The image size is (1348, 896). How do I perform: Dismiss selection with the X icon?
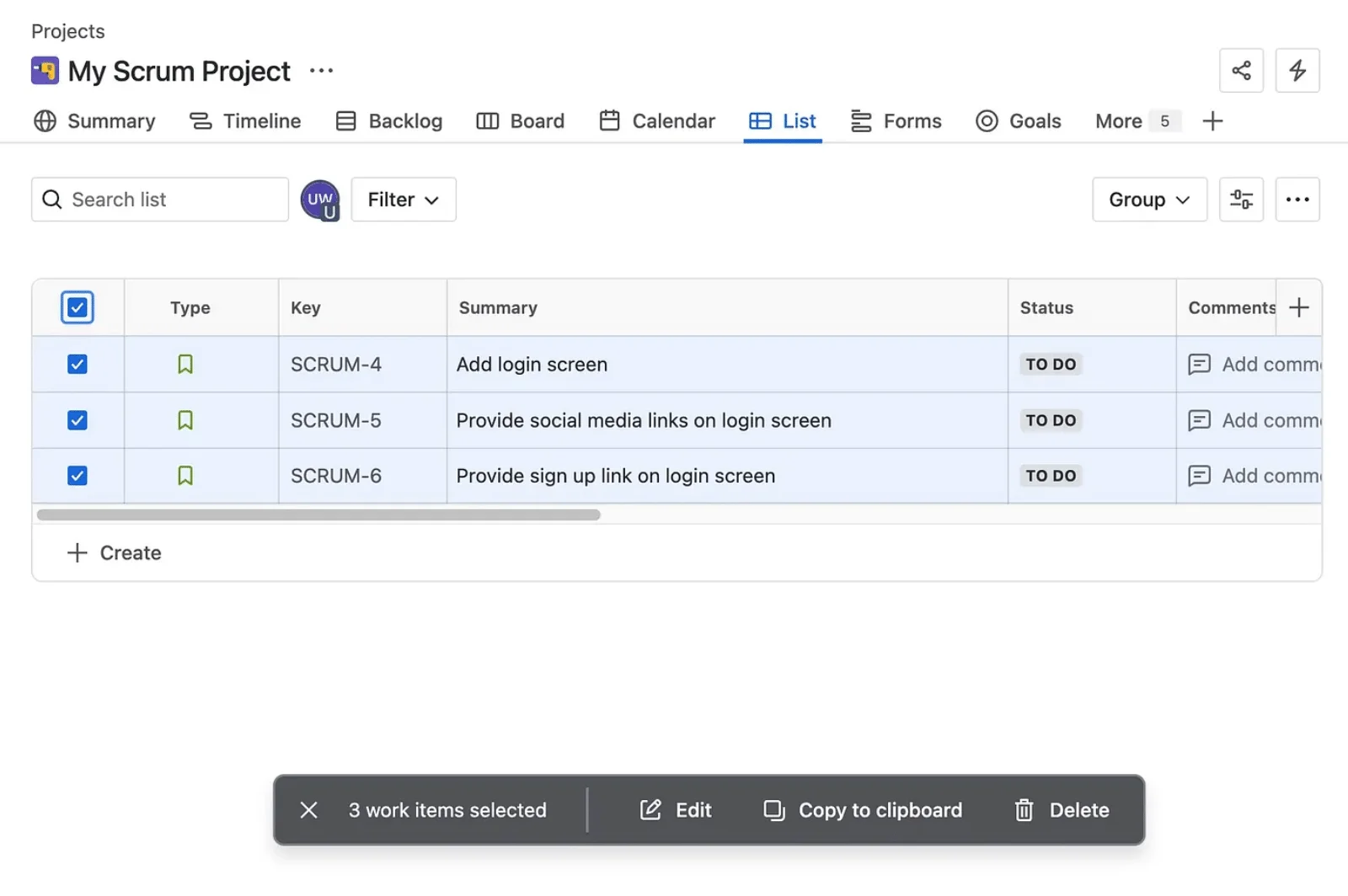pos(309,810)
